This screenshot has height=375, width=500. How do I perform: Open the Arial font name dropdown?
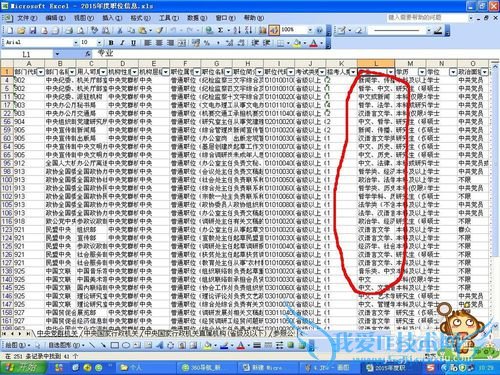pos(76,43)
